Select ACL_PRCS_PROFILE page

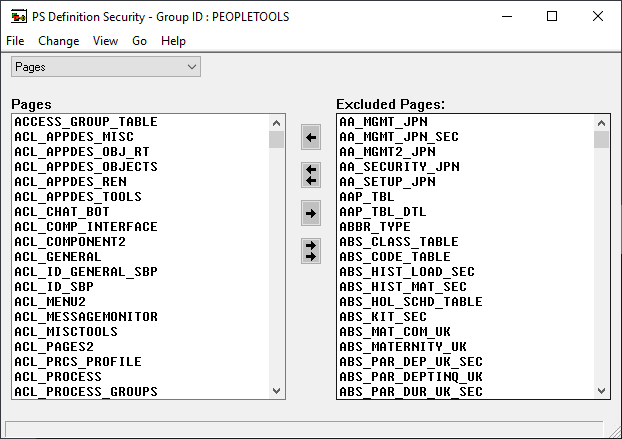[x=141, y=362]
